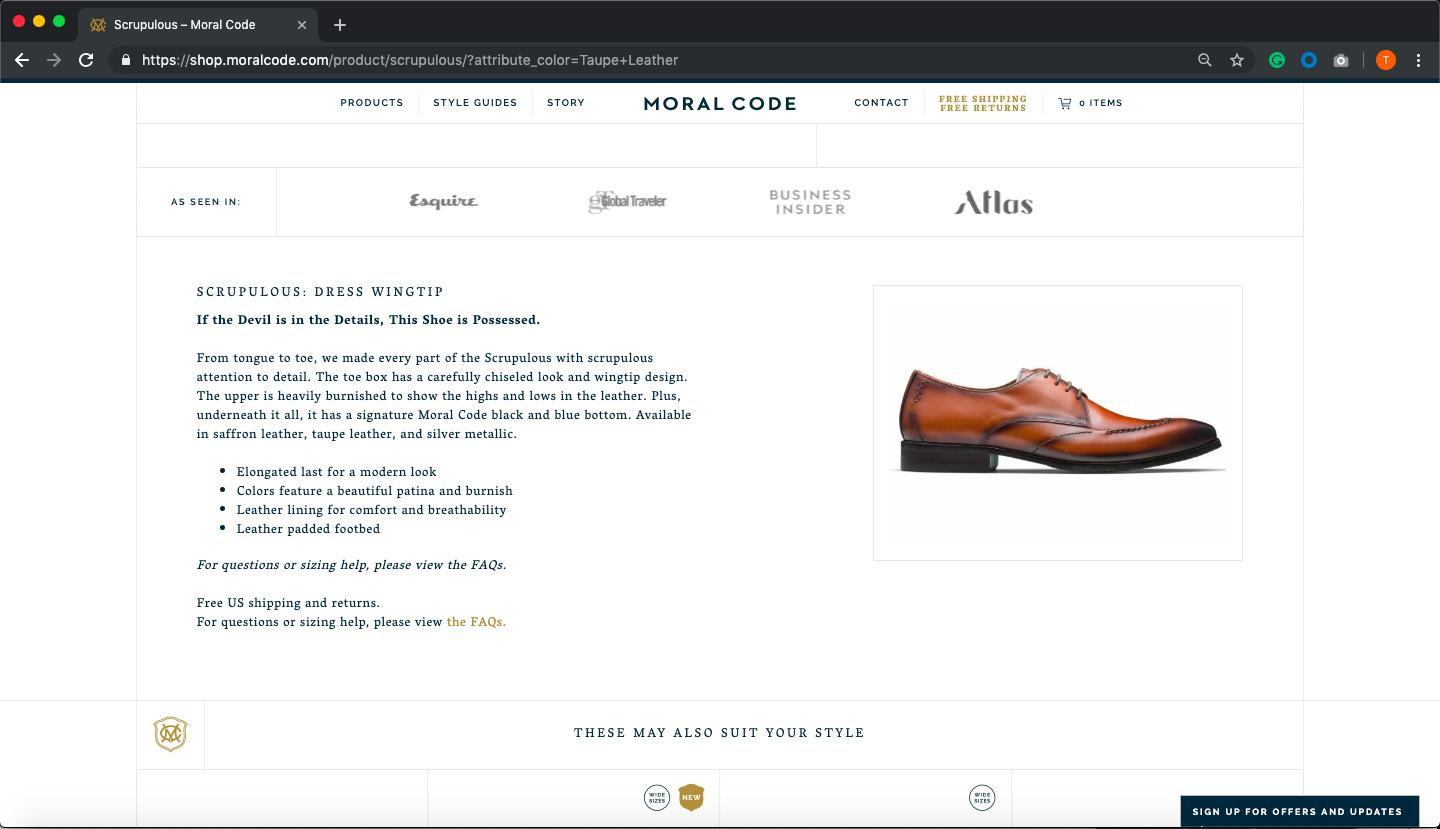Screen dimensions: 1440x829
Task: Click the Moral Code logo
Action: (720, 103)
